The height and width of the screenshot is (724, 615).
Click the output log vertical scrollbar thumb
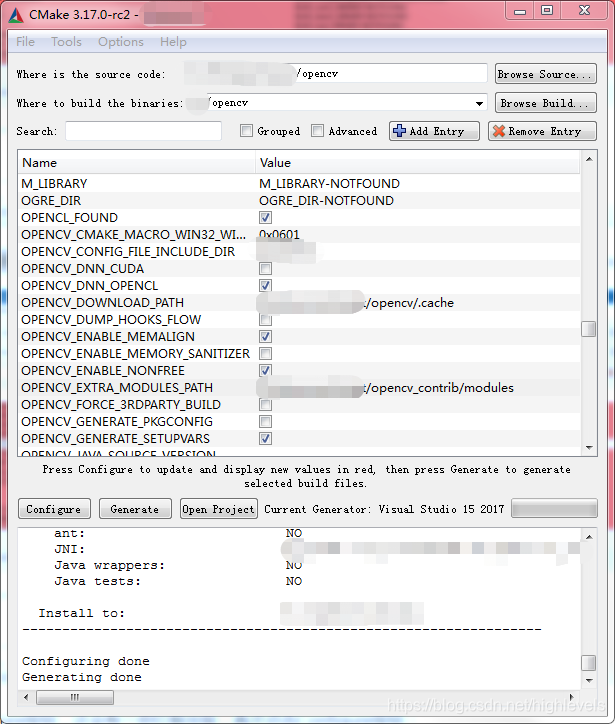point(588,663)
